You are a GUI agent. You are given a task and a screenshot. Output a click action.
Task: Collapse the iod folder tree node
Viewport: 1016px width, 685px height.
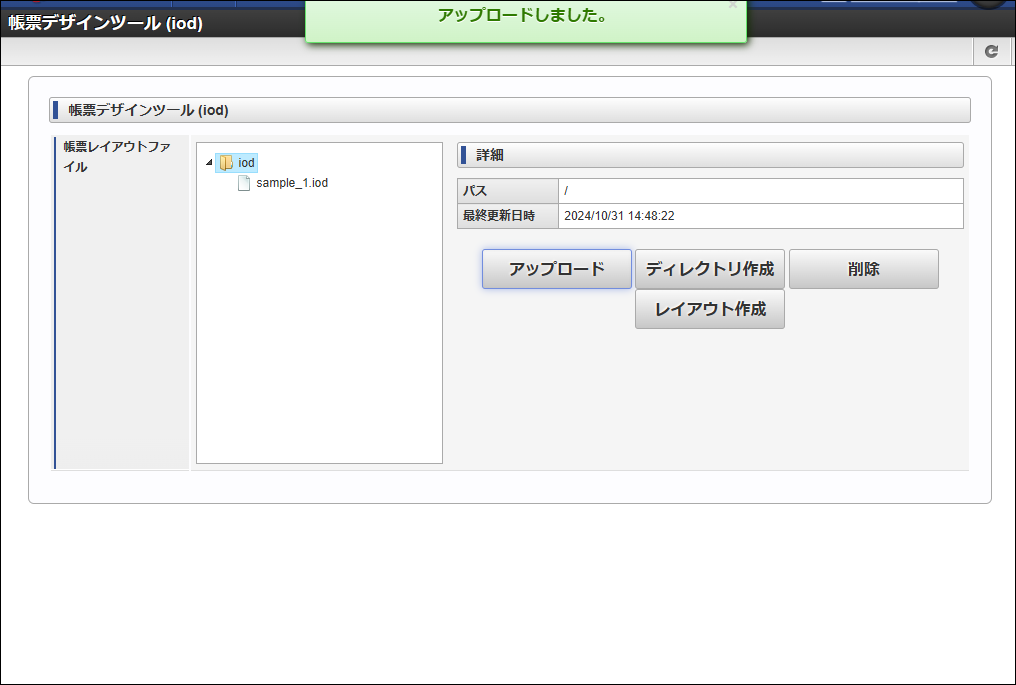(x=209, y=162)
